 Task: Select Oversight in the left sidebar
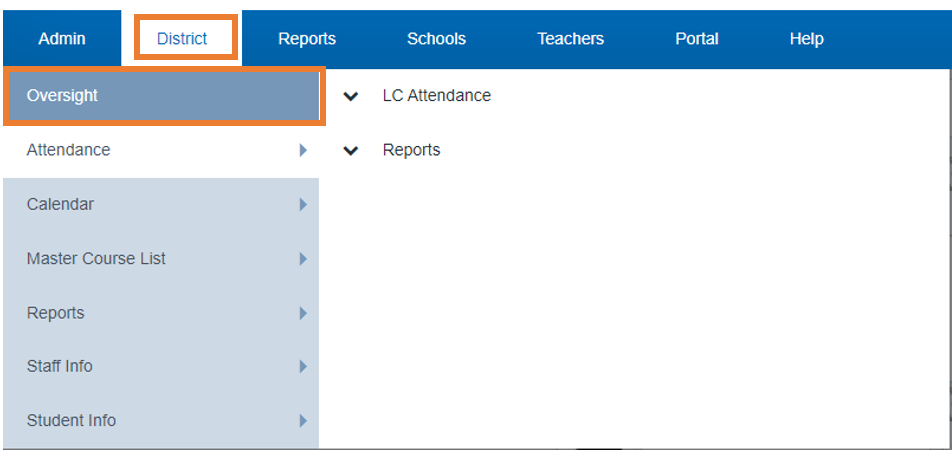pyautogui.click(x=62, y=96)
